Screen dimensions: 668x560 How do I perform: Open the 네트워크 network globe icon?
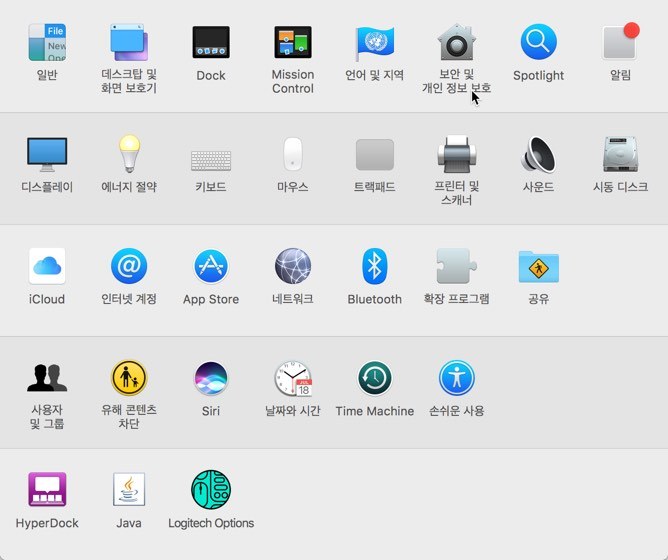pyautogui.click(x=293, y=266)
